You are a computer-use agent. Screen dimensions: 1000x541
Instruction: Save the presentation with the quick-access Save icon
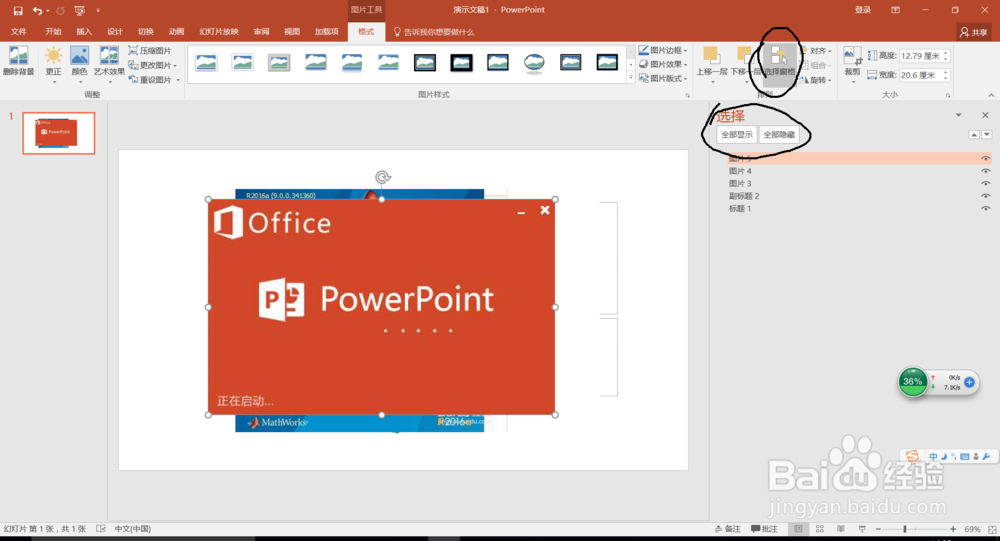pyautogui.click(x=18, y=10)
